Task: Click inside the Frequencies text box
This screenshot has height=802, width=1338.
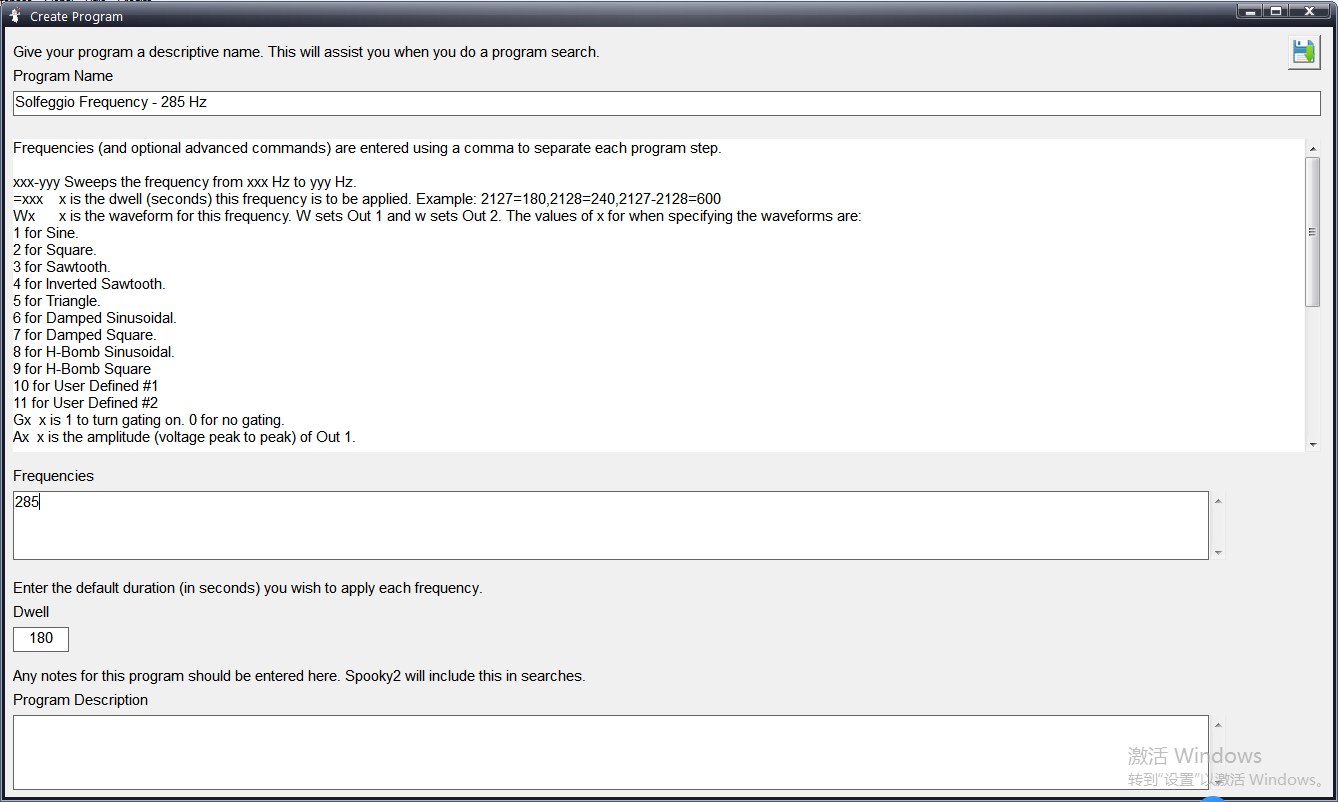Action: pos(610,525)
